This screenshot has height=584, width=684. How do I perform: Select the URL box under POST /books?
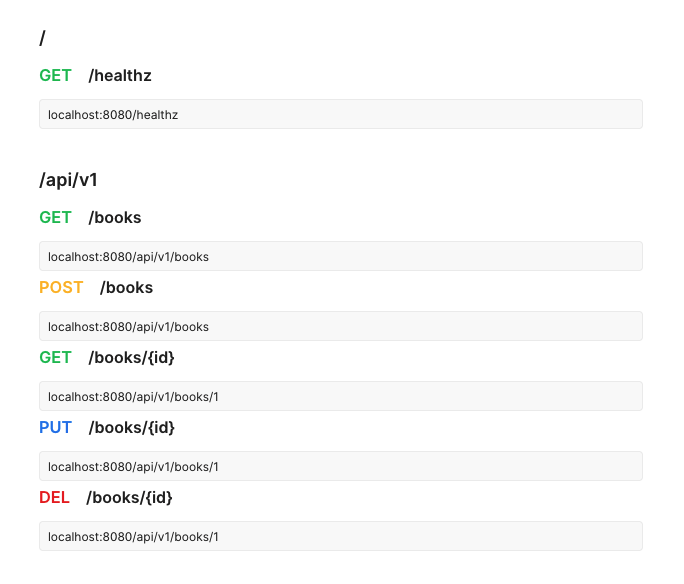tap(341, 326)
